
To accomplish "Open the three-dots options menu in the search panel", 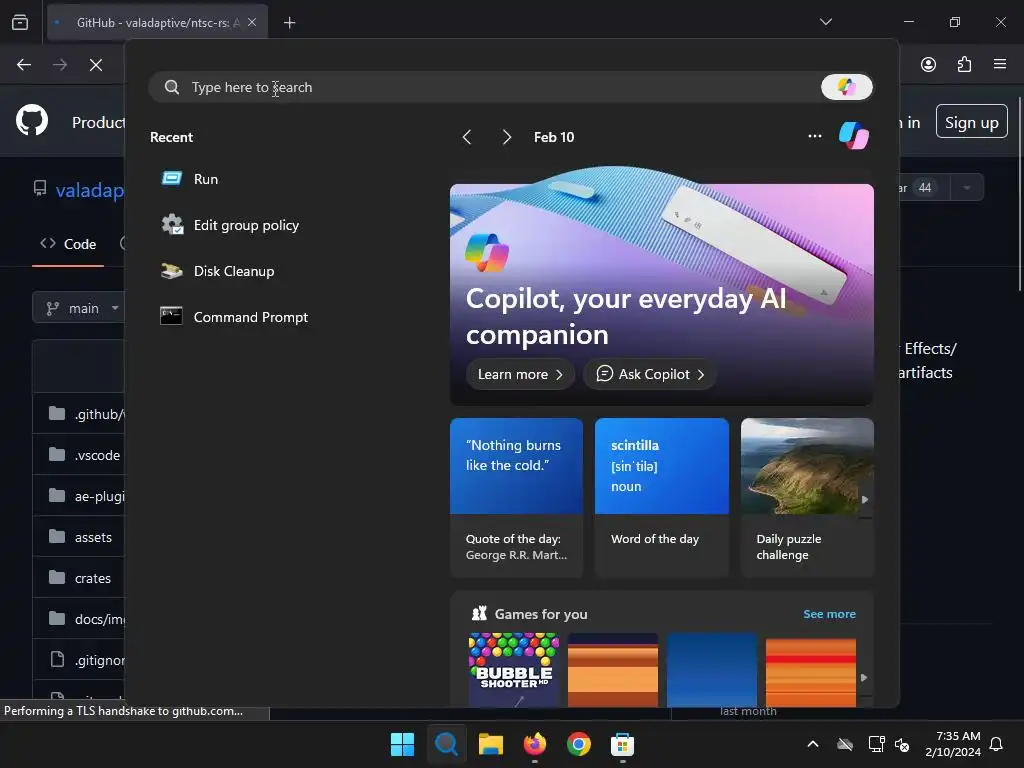I will (814, 136).
